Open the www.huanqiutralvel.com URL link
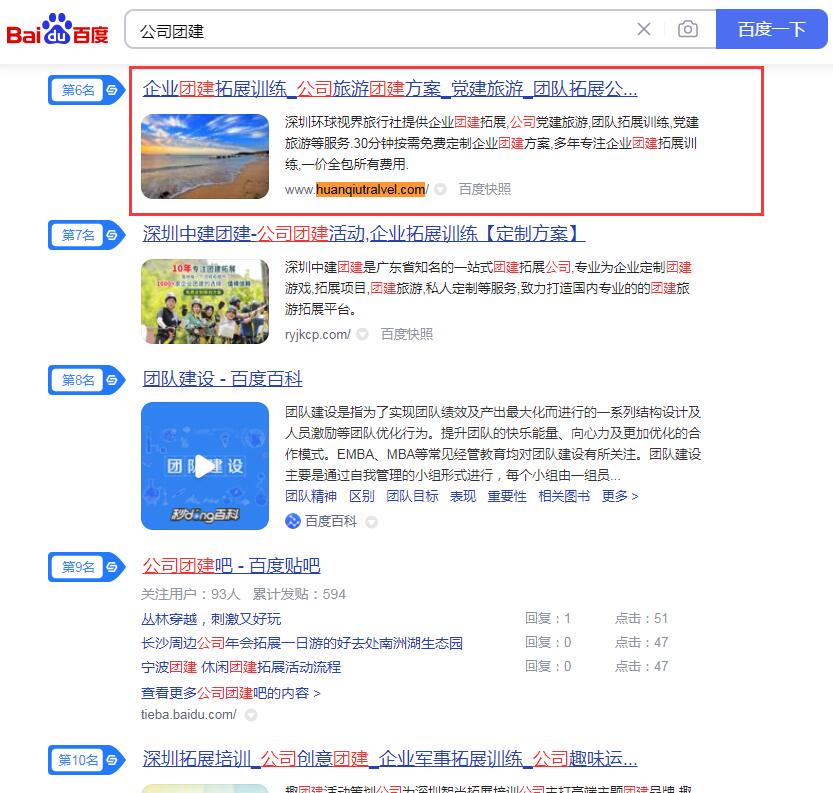 [x=356, y=190]
